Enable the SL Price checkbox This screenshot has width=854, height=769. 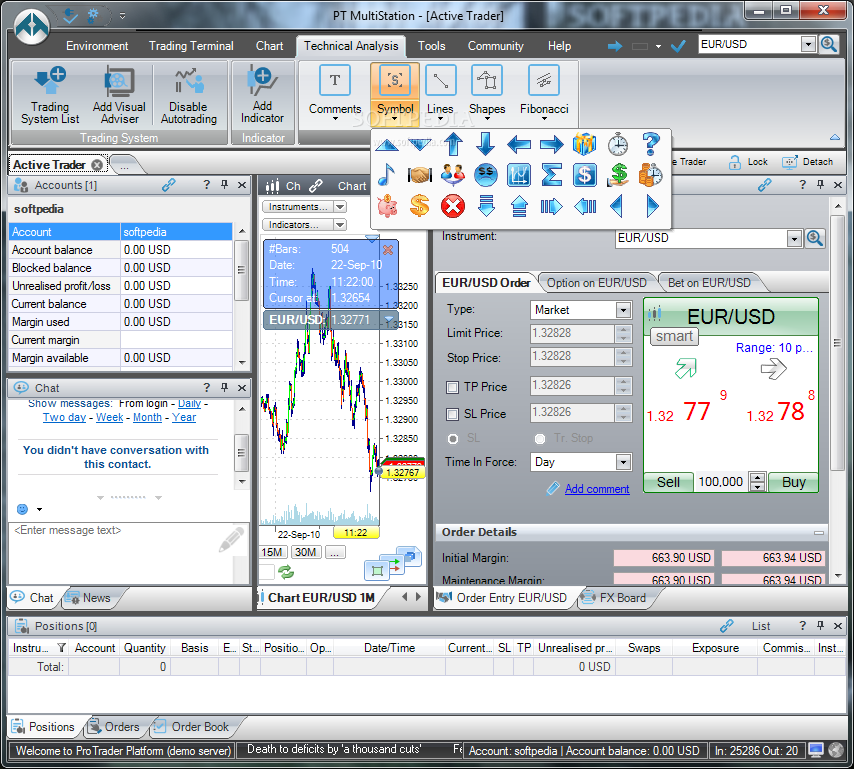[x=452, y=414]
